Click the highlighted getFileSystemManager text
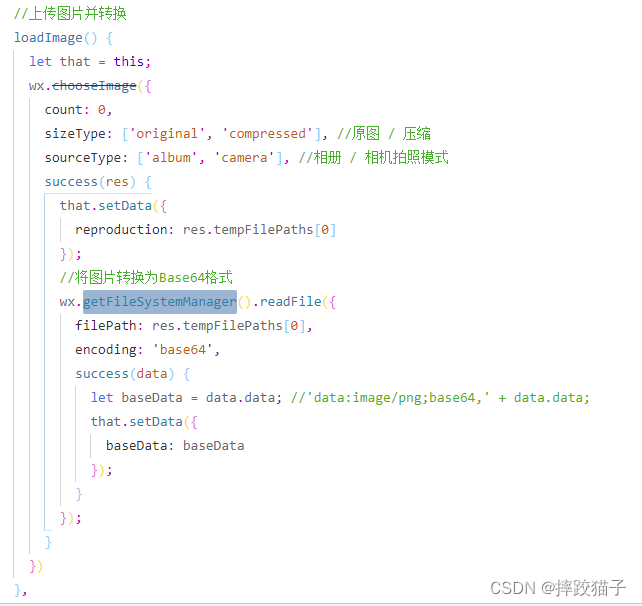642x606 pixels. [160, 302]
